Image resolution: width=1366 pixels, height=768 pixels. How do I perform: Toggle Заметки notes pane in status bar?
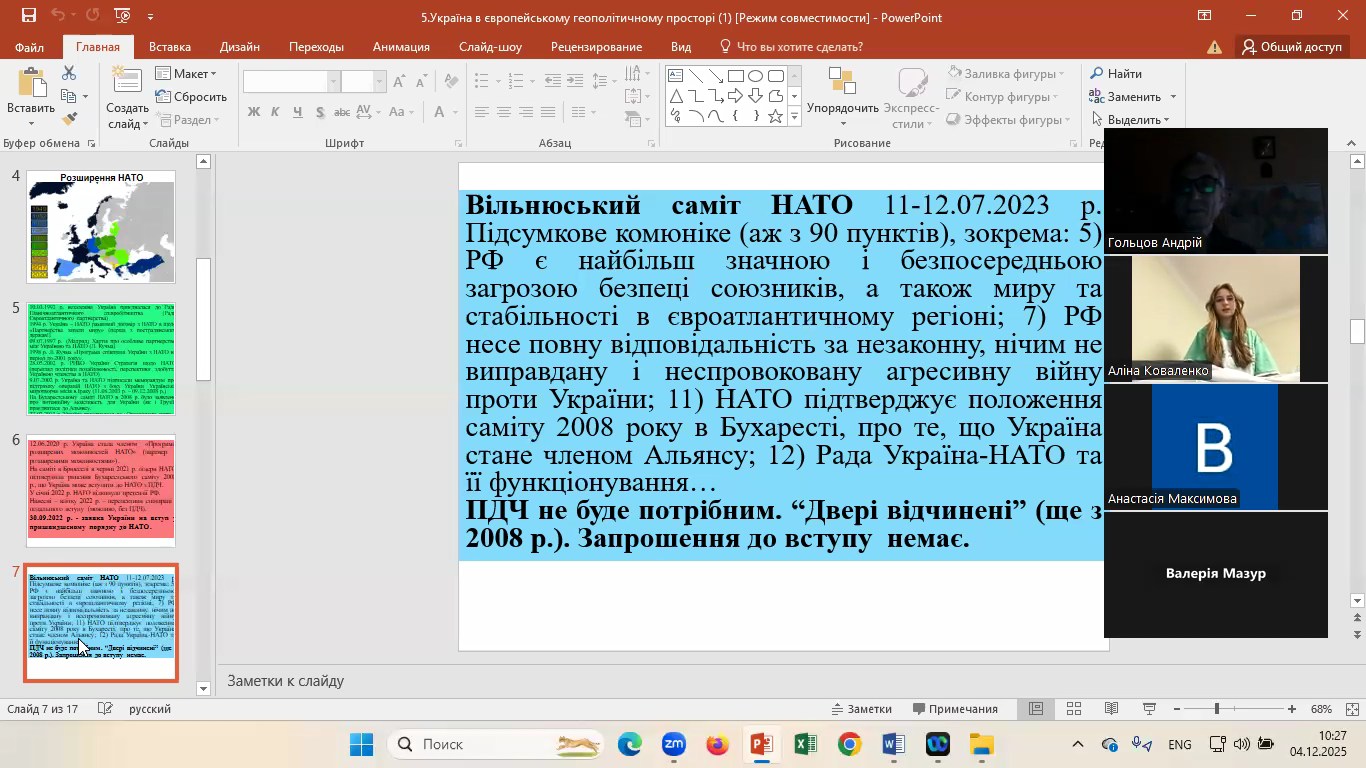tap(861, 709)
